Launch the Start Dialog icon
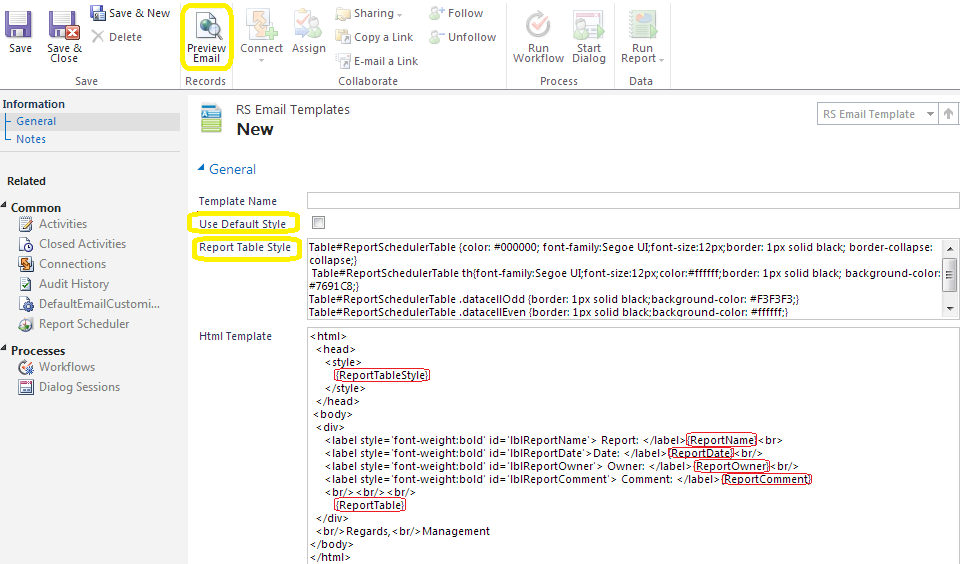 click(x=588, y=27)
